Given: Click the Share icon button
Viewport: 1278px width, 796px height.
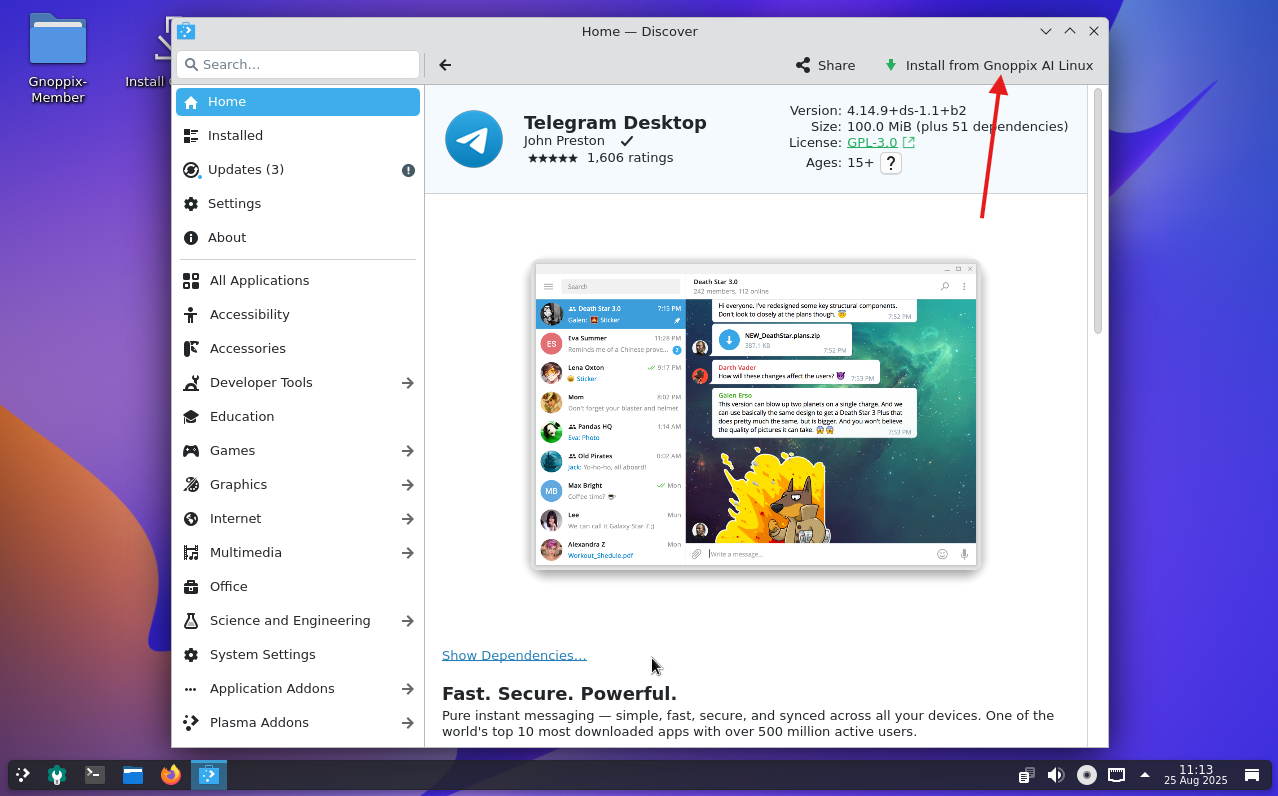Looking at the screenshot, I should (x=825, y=65).
